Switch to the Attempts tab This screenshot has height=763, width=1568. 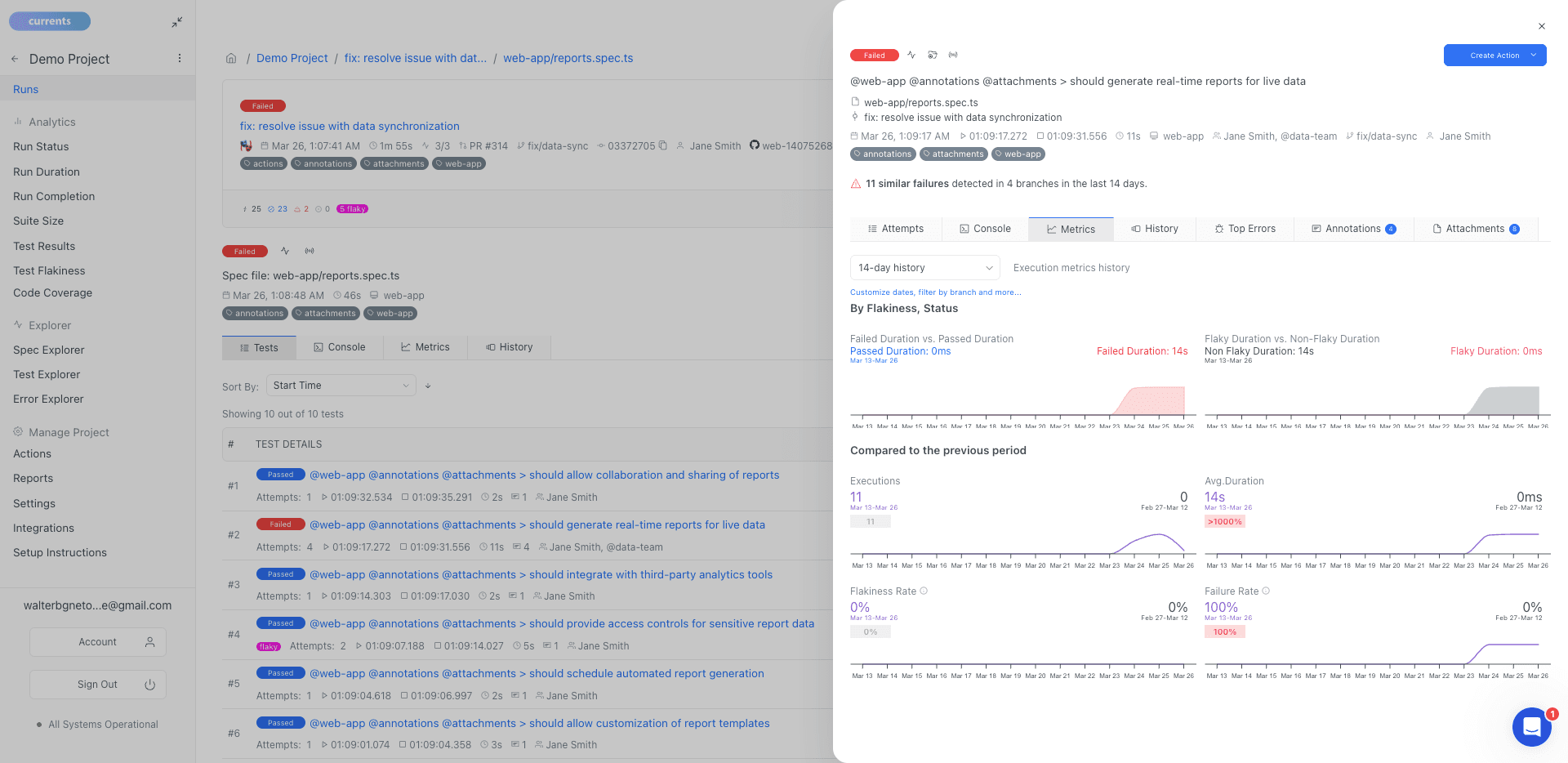[896, 229]
